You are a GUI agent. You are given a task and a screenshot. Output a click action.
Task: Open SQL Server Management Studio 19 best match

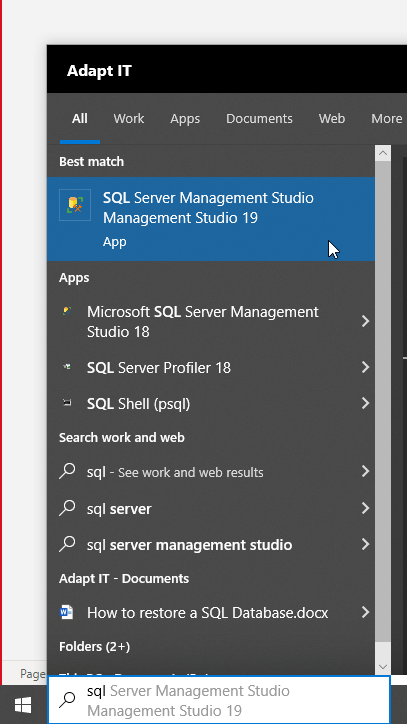(211, 219)
